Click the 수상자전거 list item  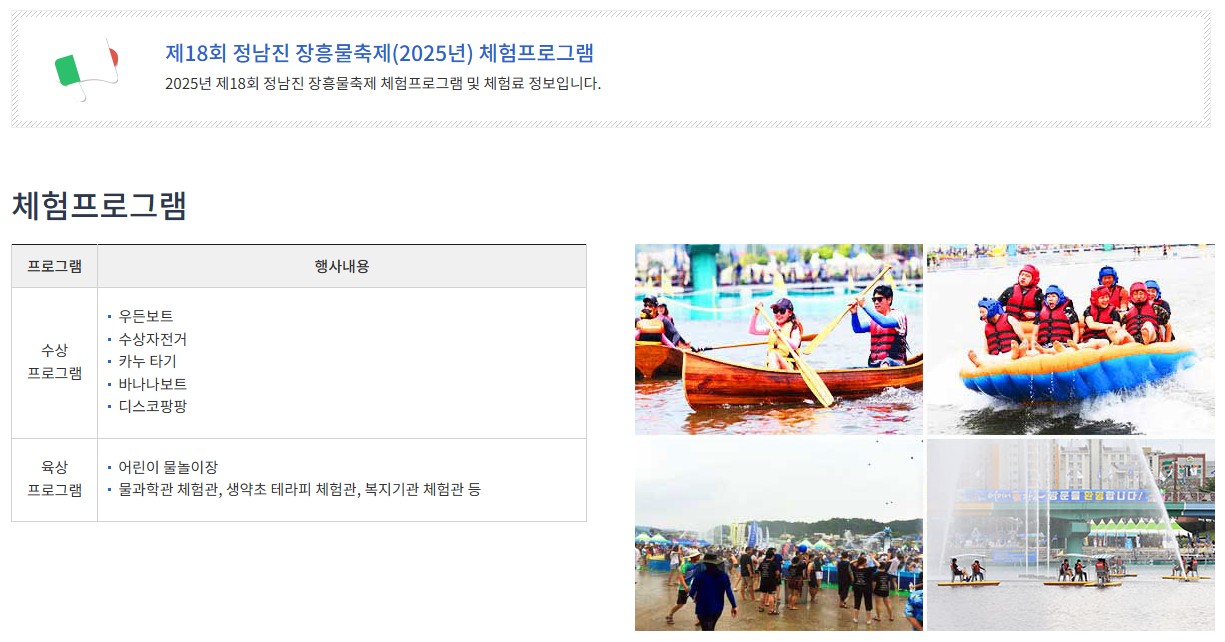click(x=152, y=339)
